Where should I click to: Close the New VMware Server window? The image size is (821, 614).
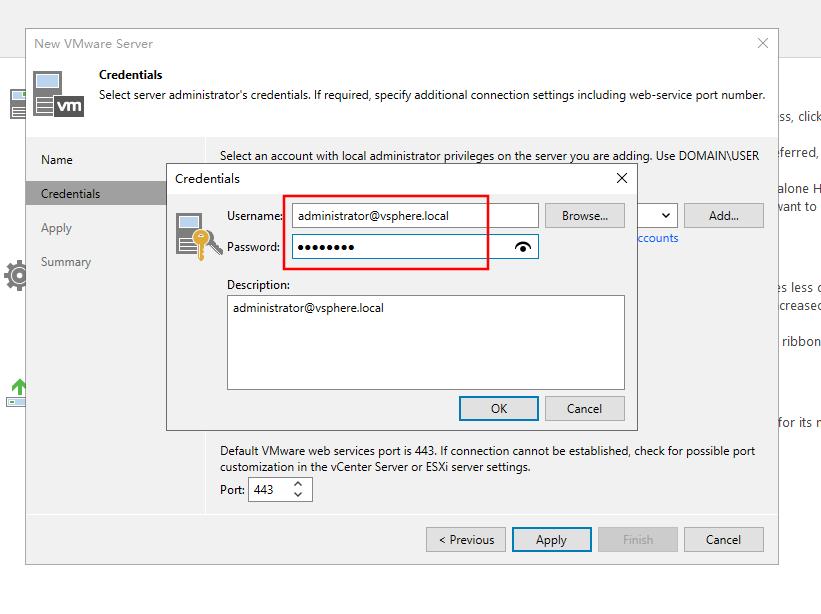(x=762, y=43)
